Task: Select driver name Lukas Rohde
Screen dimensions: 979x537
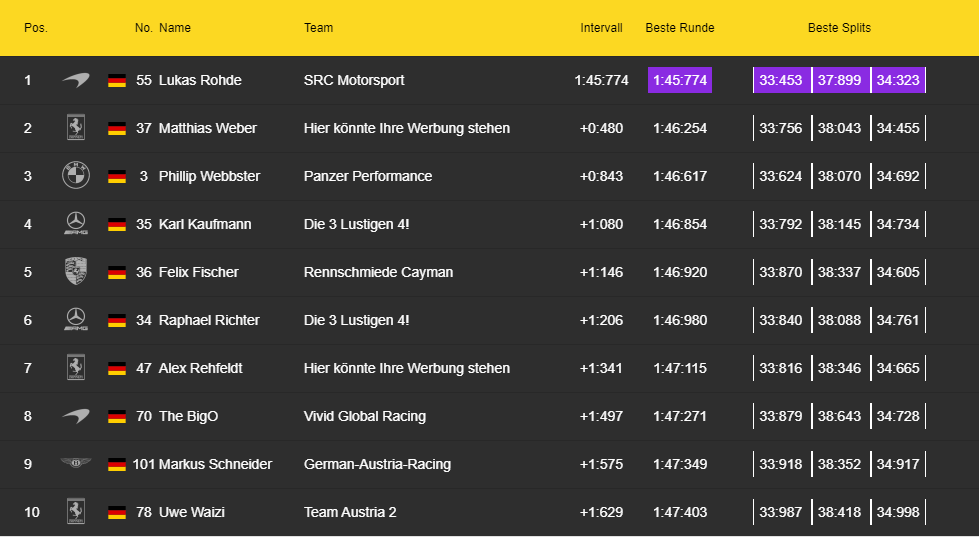Action: click(200, 80)
